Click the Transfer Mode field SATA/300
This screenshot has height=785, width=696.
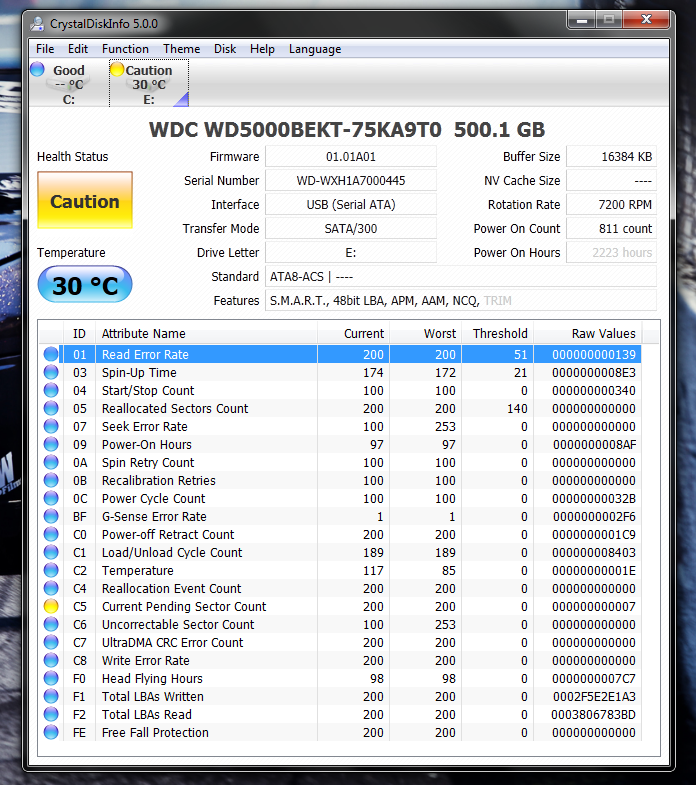pyautogui.click(x=351, y=229)
